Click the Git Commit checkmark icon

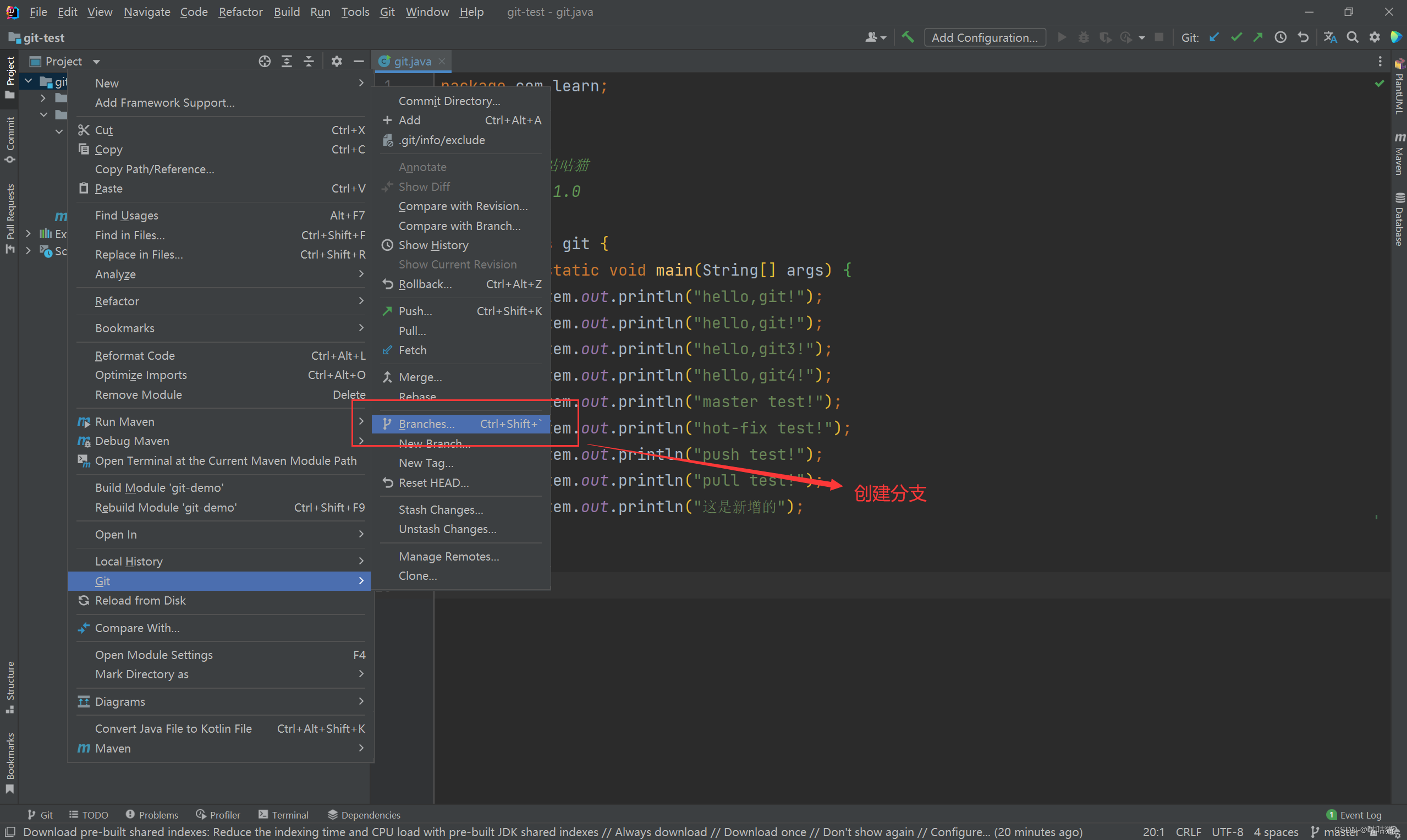(1236, 37)
